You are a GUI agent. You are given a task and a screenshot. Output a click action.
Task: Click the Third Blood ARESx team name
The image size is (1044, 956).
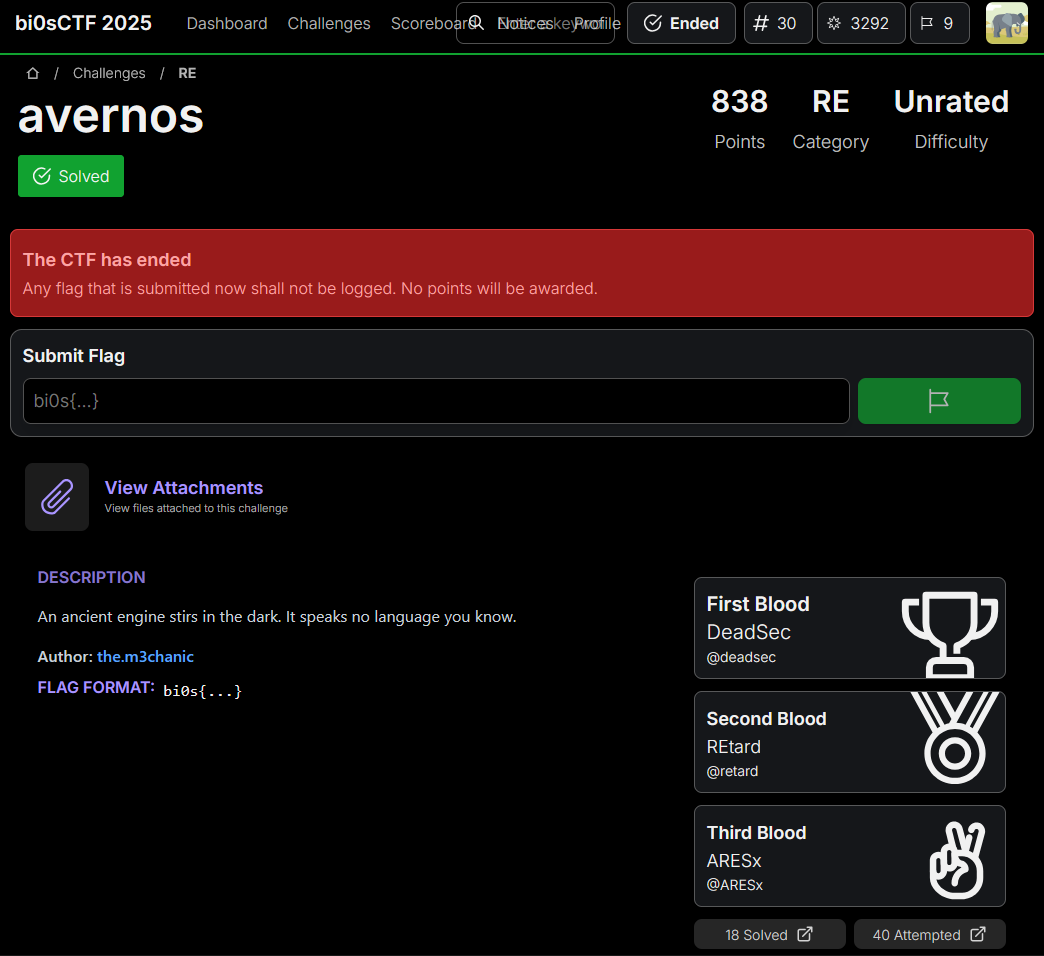point(734,861)
